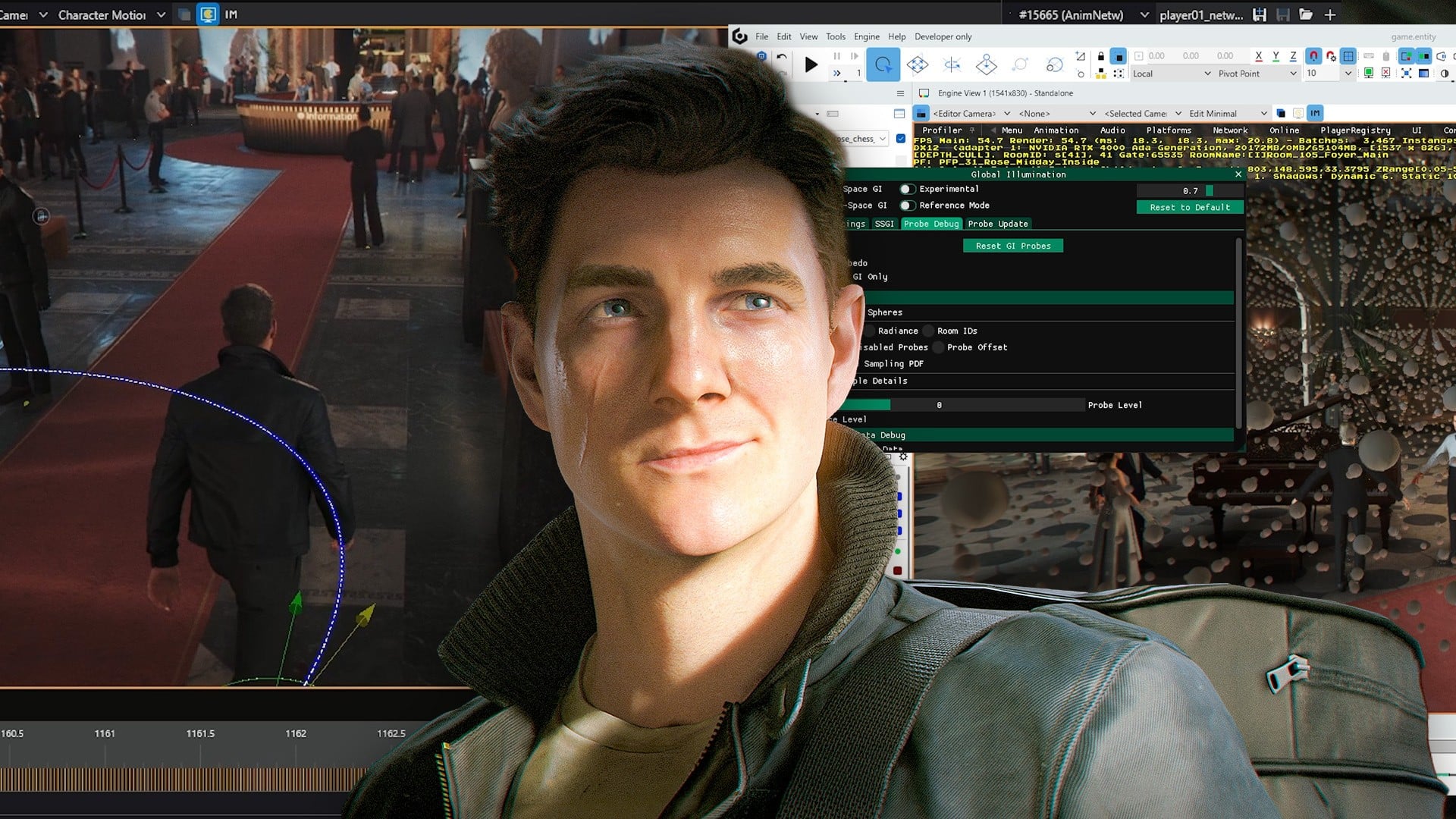Image resolution: width=1456 pixels, height=819 pixels.
Task: Open the engine view hamburger menu
Action: [x=900, y=93]
